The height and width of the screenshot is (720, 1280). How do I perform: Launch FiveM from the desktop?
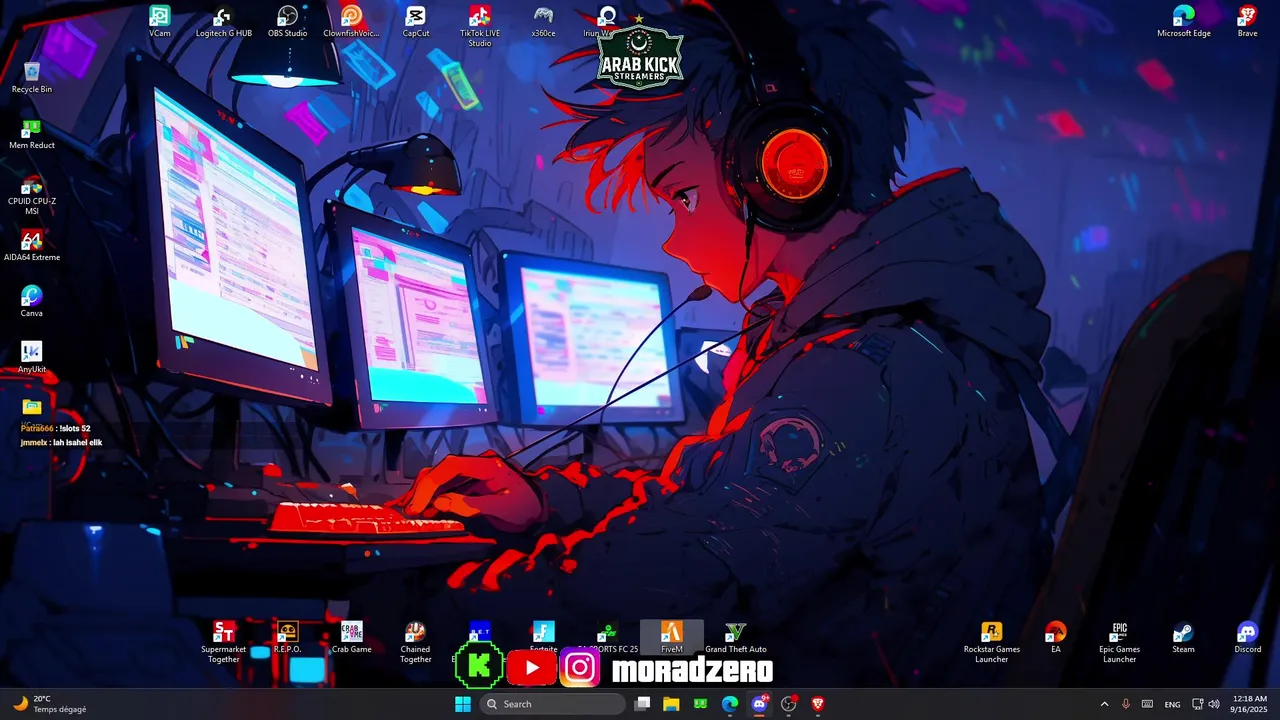671,637
